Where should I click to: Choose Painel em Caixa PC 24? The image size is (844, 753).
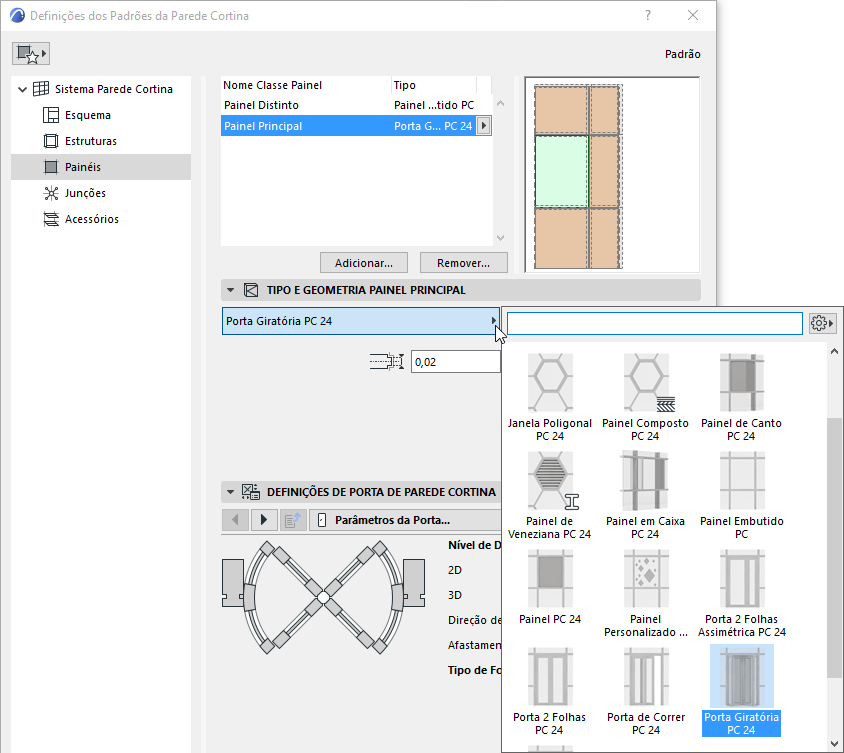[x=645, y=496]
